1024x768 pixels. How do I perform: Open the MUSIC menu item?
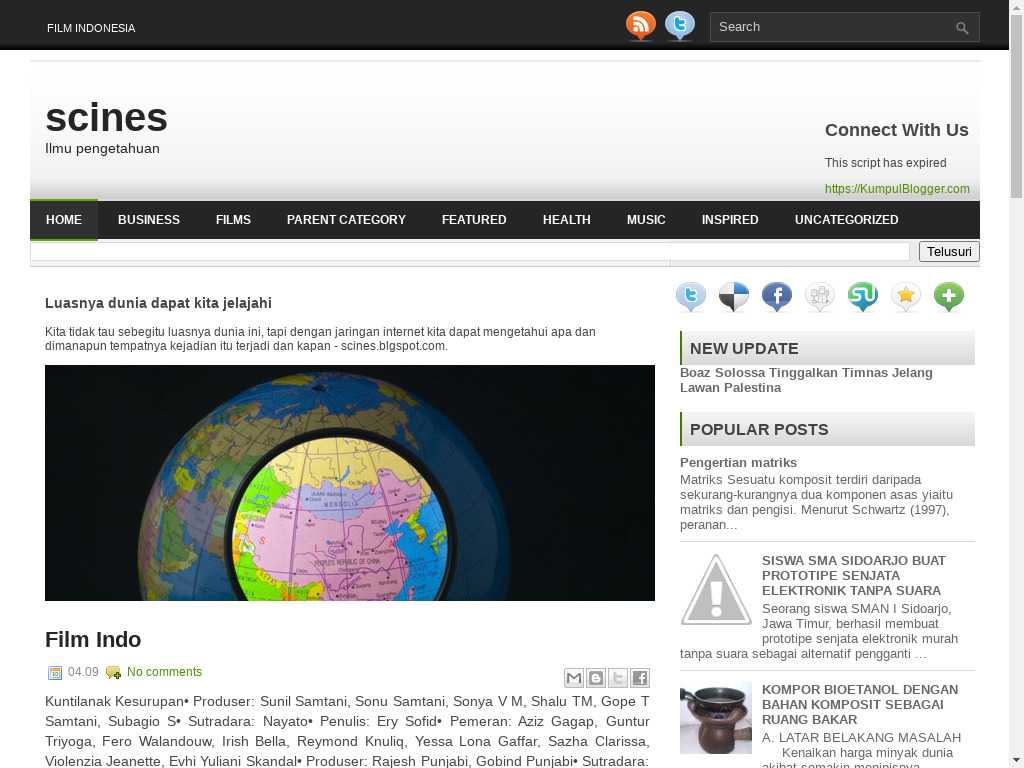[x=646, y=219]
